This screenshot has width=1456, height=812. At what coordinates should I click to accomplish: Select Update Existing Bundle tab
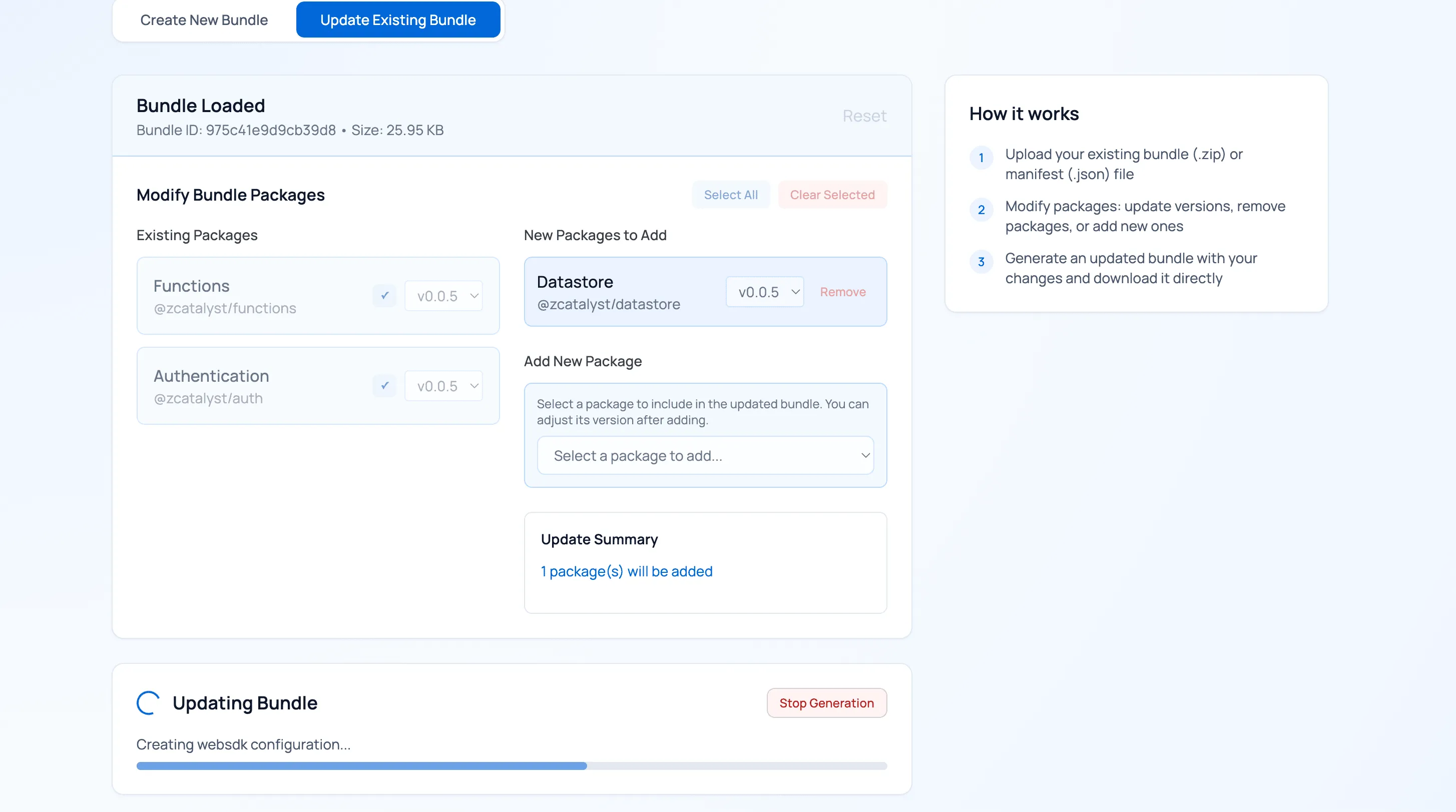point(398,20)
